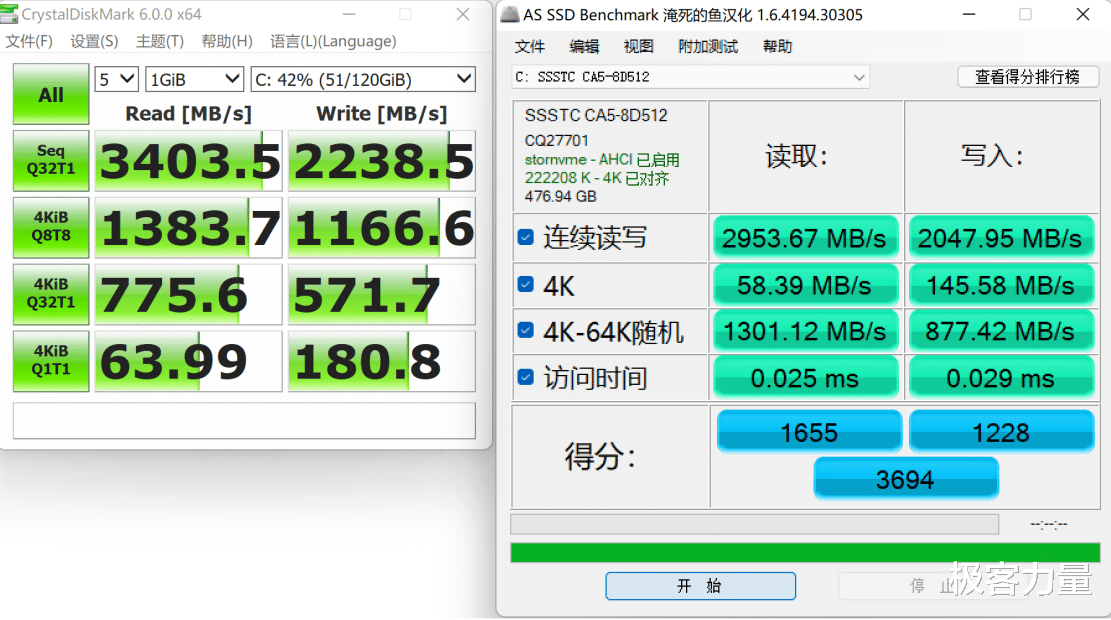Screen dimensions: 1111x620
Task: Click the read score 1655
Action: (809, 432)
